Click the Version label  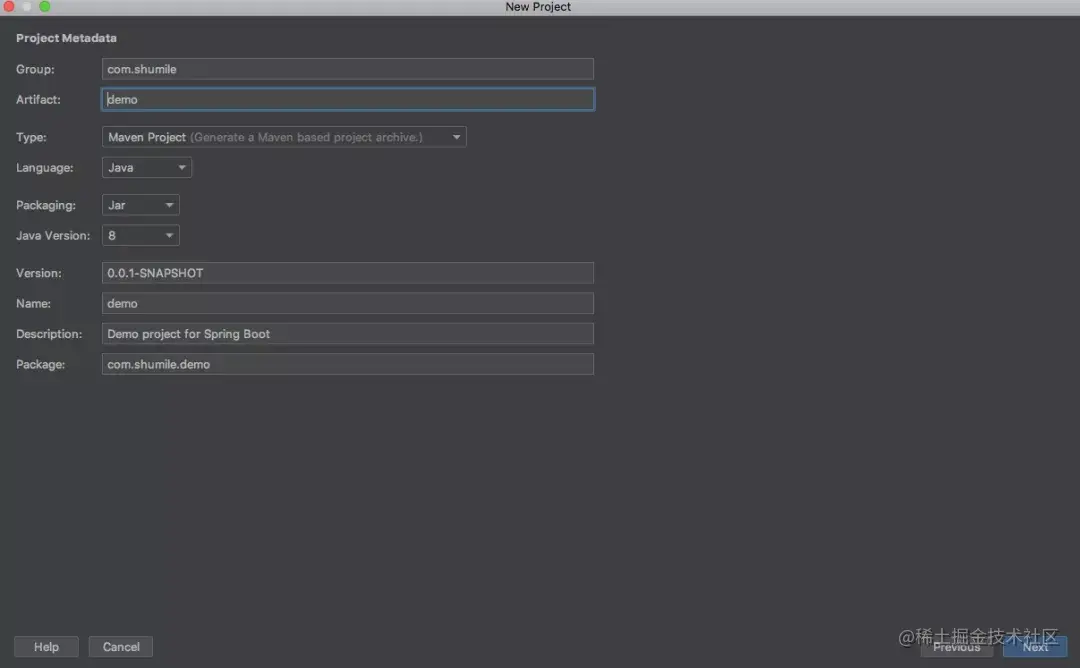[39, 273]
